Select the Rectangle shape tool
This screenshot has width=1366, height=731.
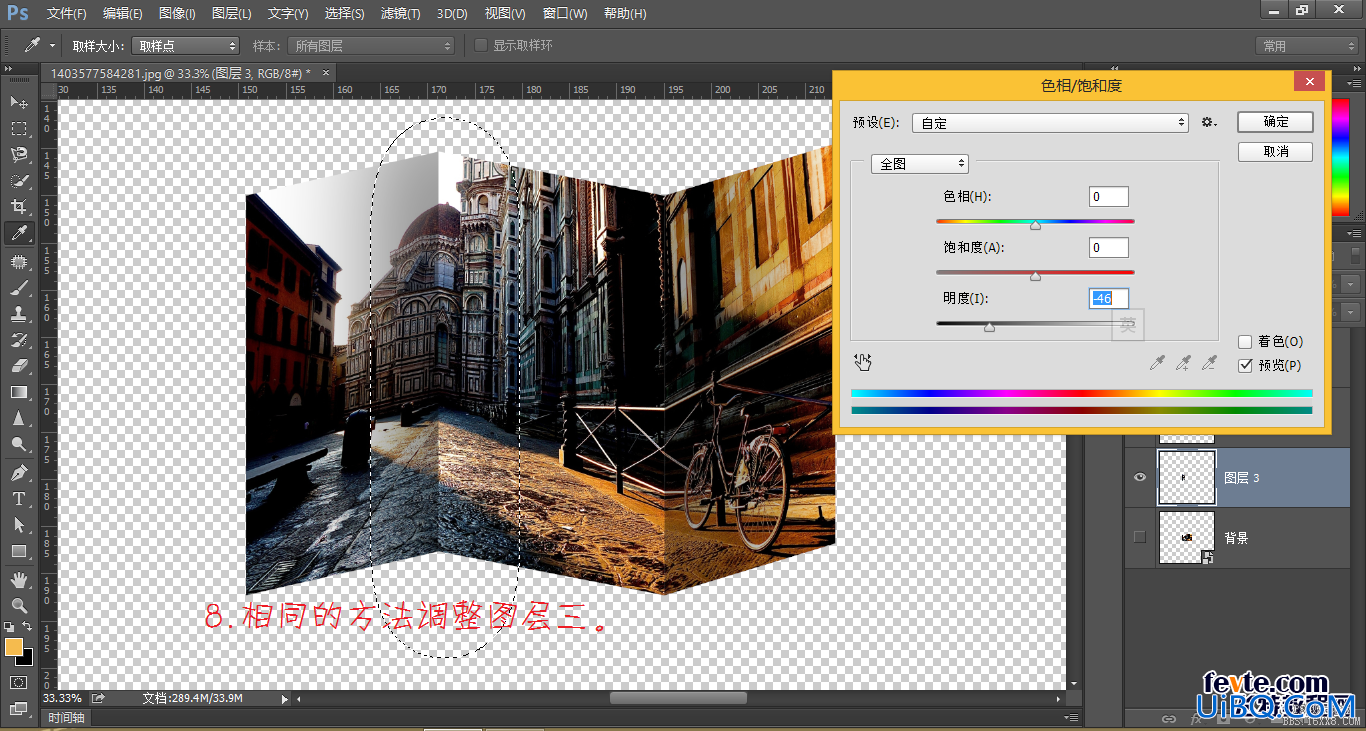click(18, 550)
